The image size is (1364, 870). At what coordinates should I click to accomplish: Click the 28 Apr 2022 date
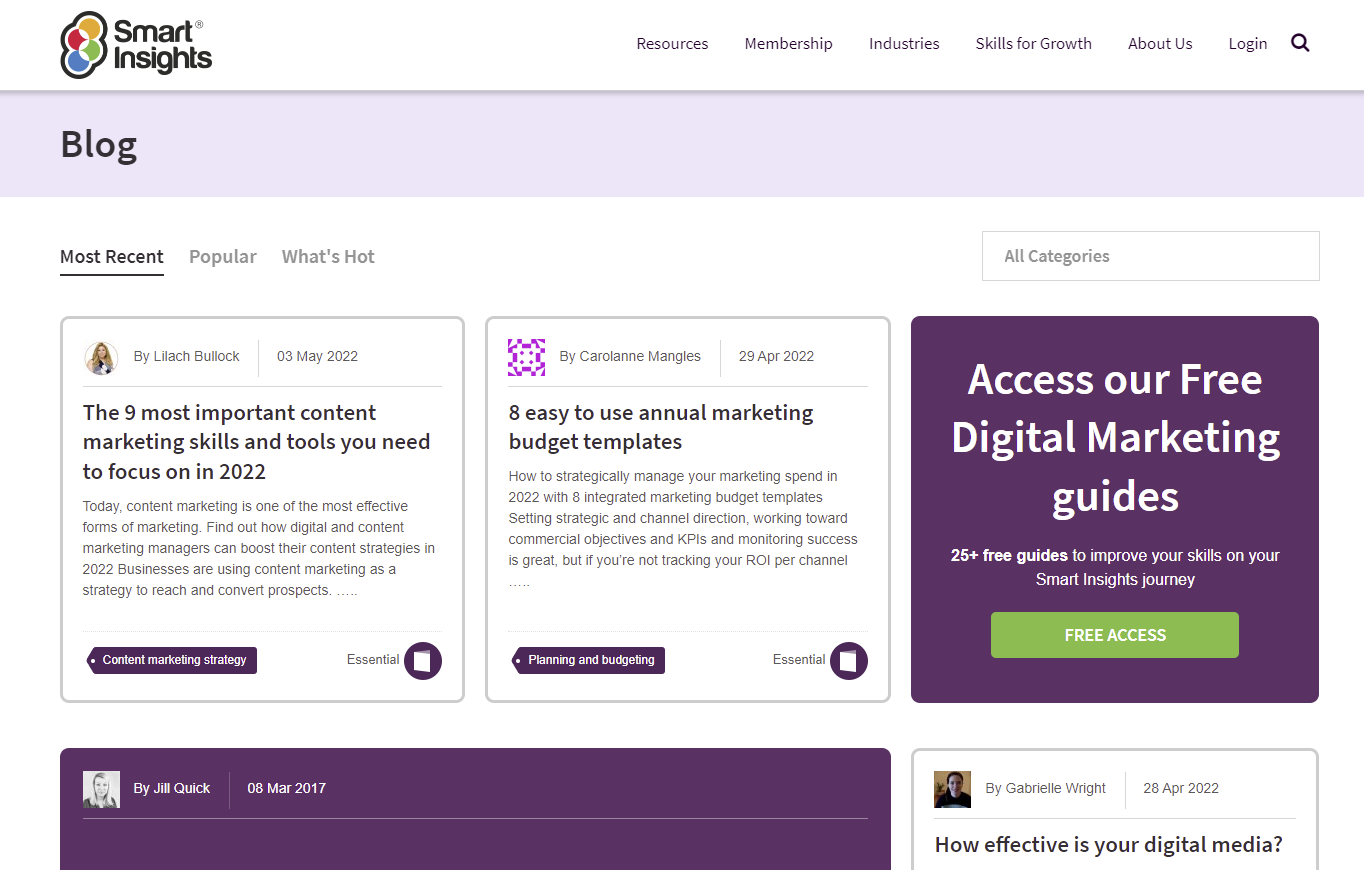[1181, 789]
